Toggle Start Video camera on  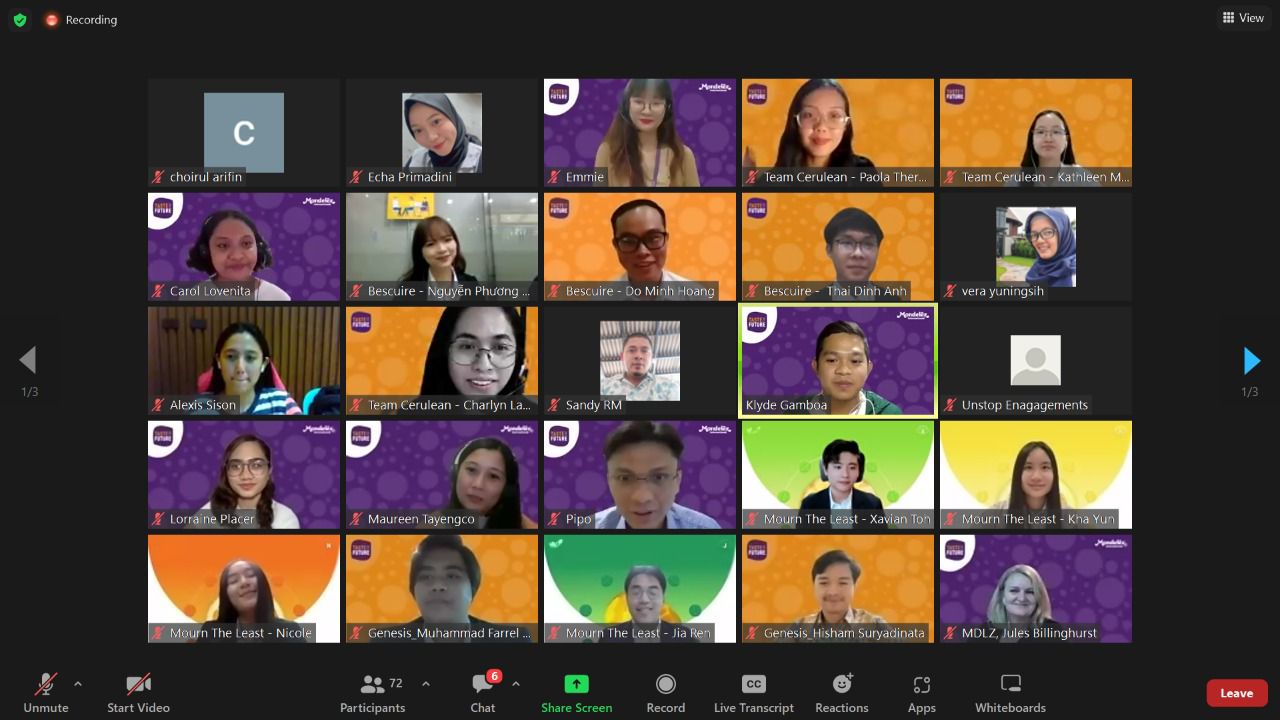coord(138,692)
